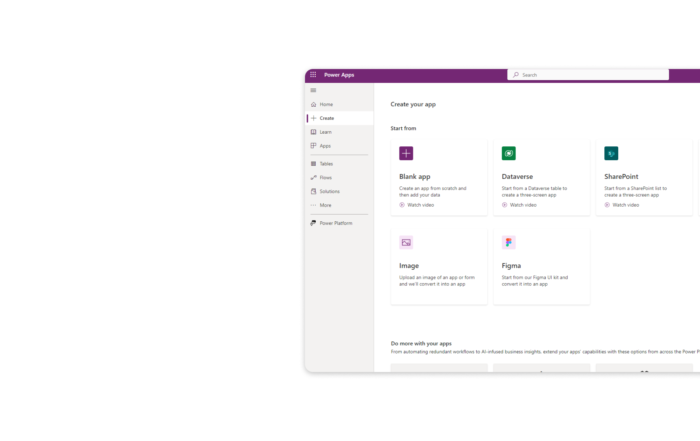
Task: Click 'Upload an image of an app' description
Action: click(437, 280)
